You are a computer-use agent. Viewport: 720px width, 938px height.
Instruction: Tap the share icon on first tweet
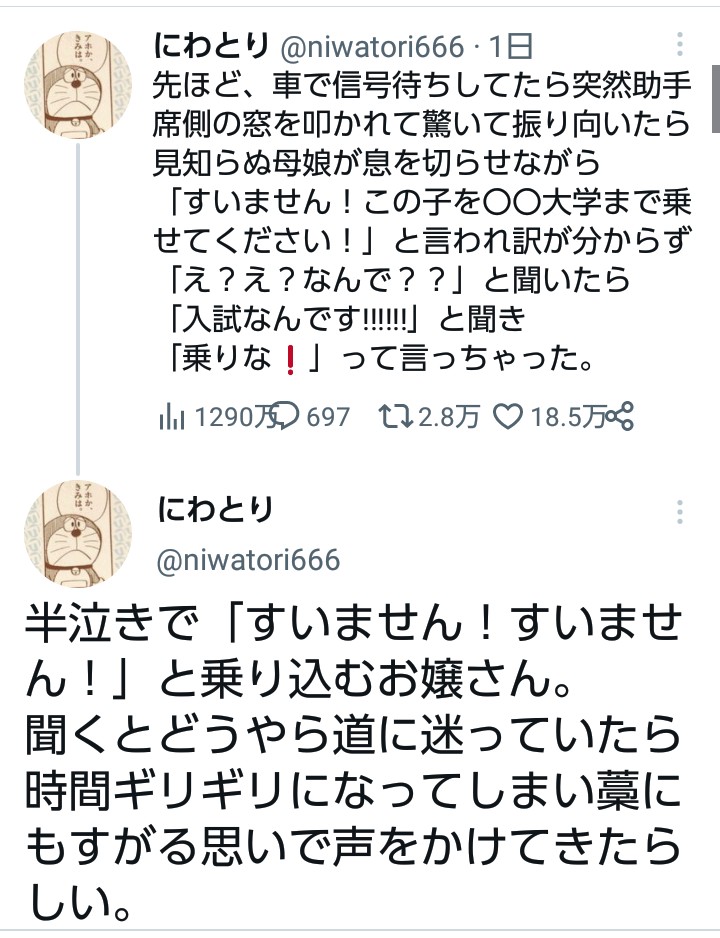click(x=620, y=416)
